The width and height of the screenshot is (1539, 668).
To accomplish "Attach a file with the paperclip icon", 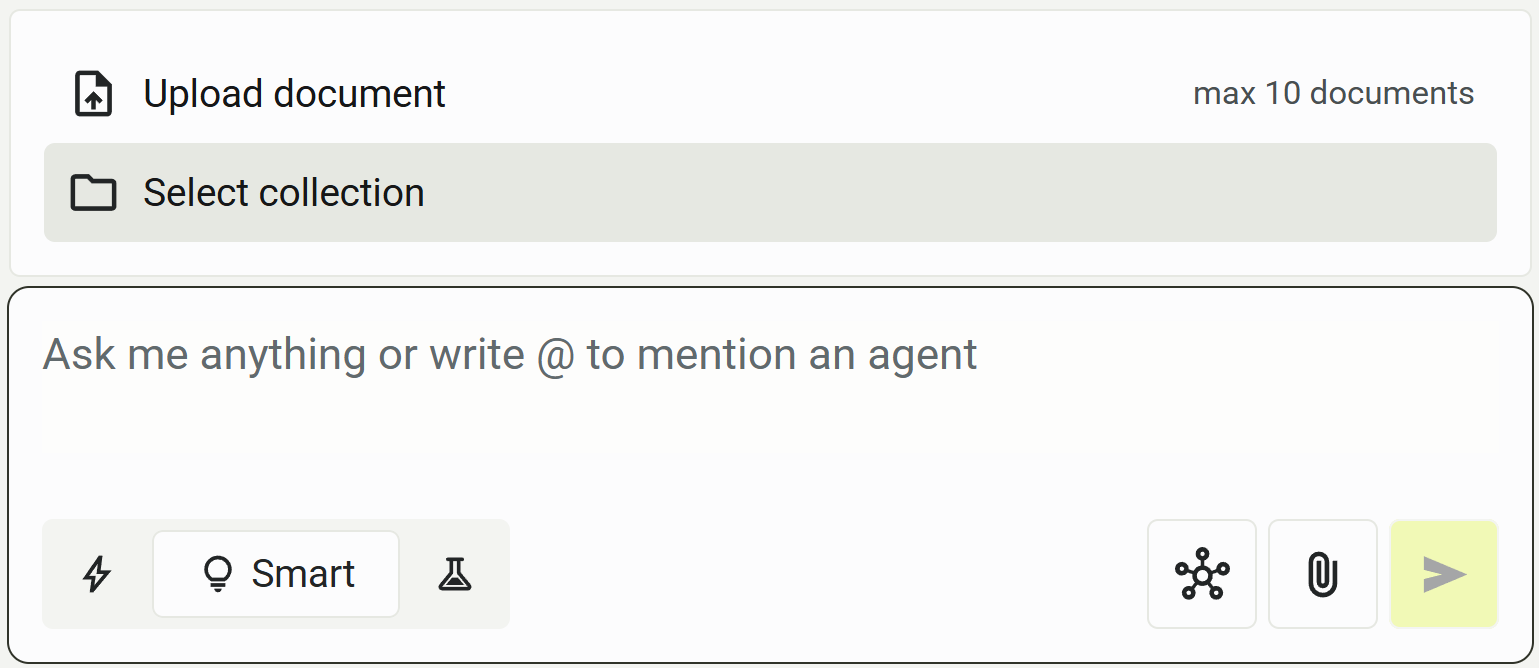I will pos(1322,574).
